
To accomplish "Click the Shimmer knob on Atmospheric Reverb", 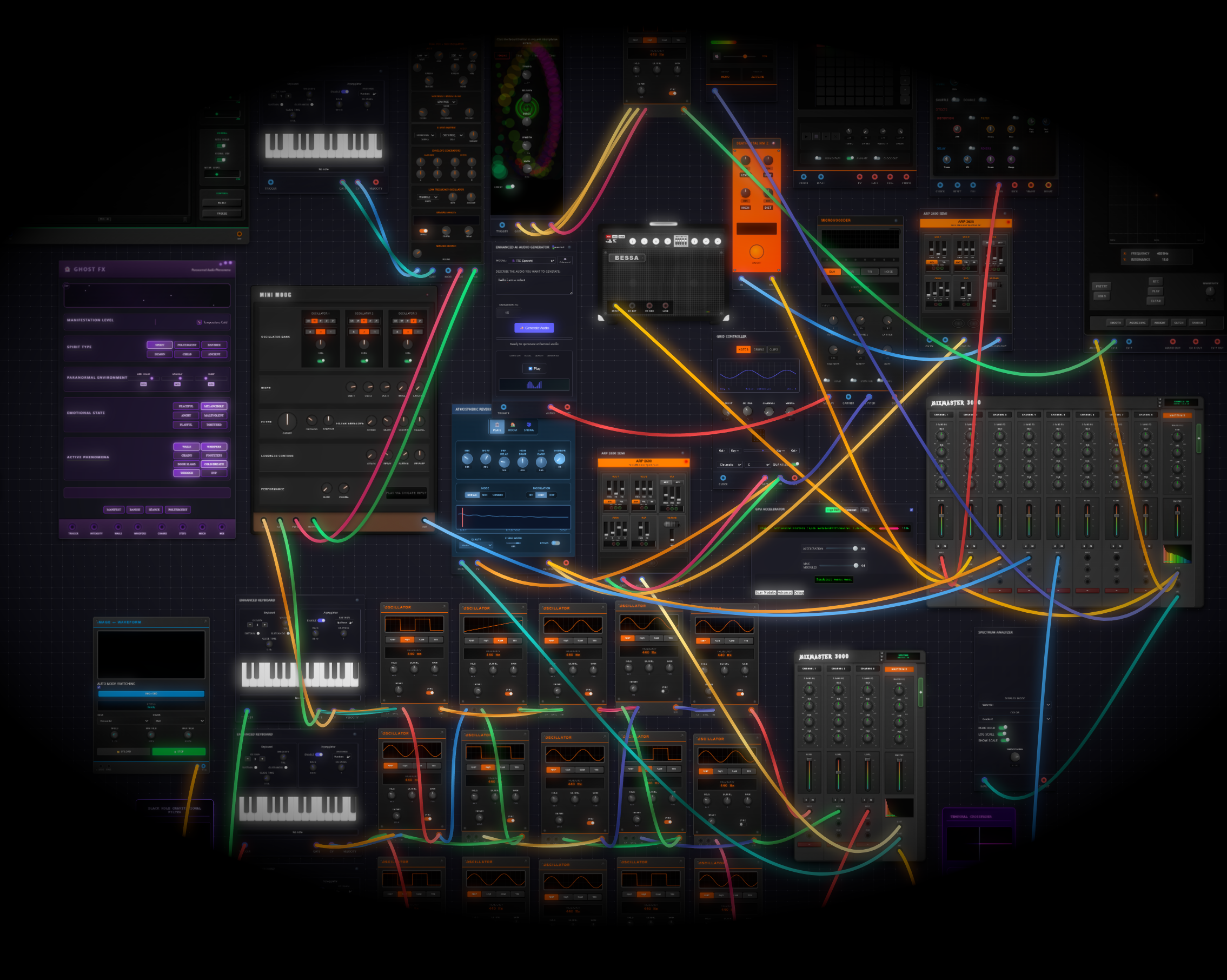I will (x=560, y=459).
